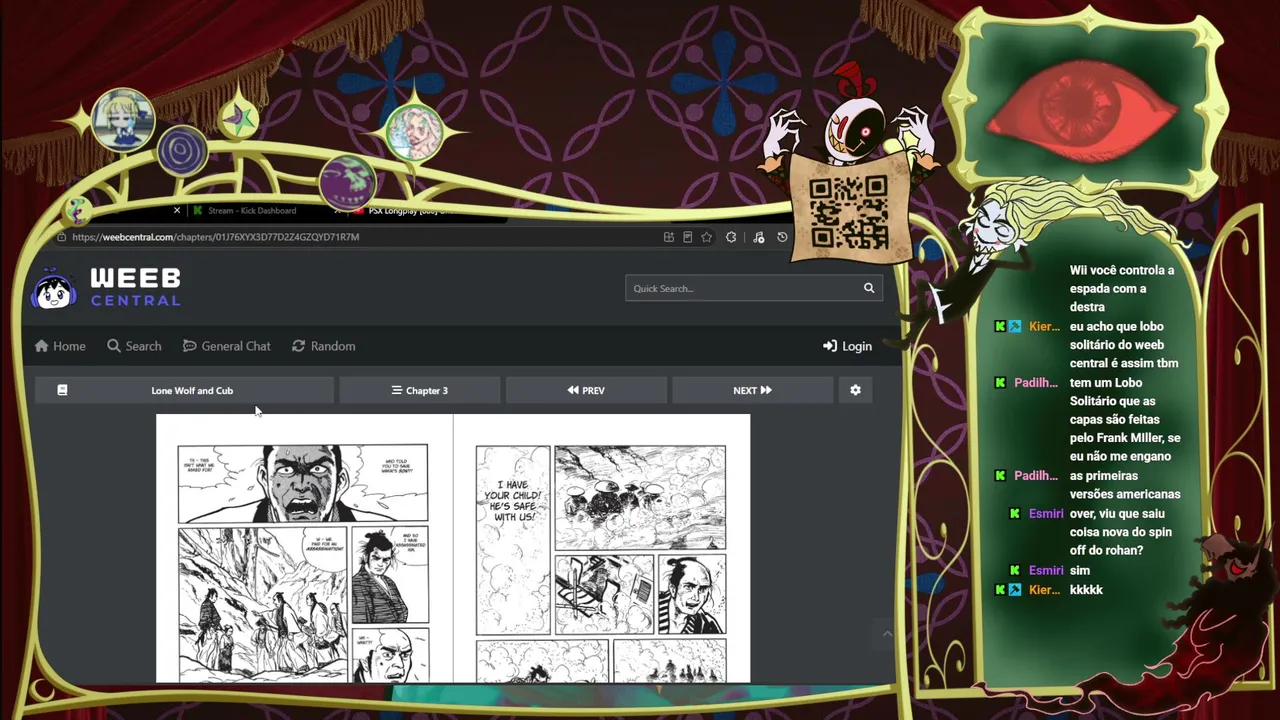
Task: Click the crescent moon star avatar bubble
Action: click(239, 118)
